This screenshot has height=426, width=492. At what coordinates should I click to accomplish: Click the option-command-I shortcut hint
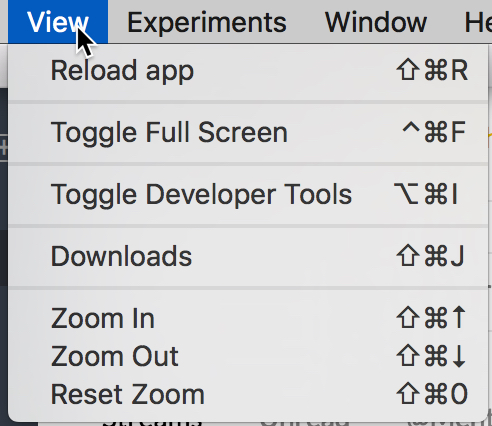426,194
